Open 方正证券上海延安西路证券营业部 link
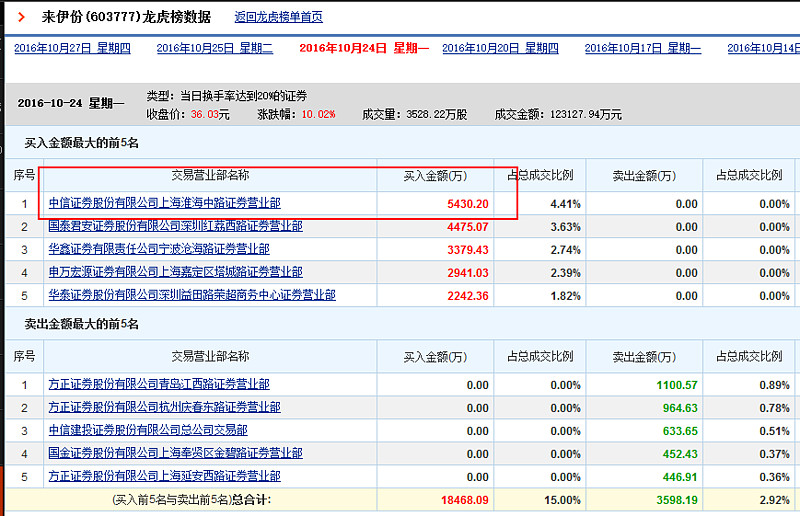Image resolution: width=800 pixels, height=516 pixels. (165, 476)
